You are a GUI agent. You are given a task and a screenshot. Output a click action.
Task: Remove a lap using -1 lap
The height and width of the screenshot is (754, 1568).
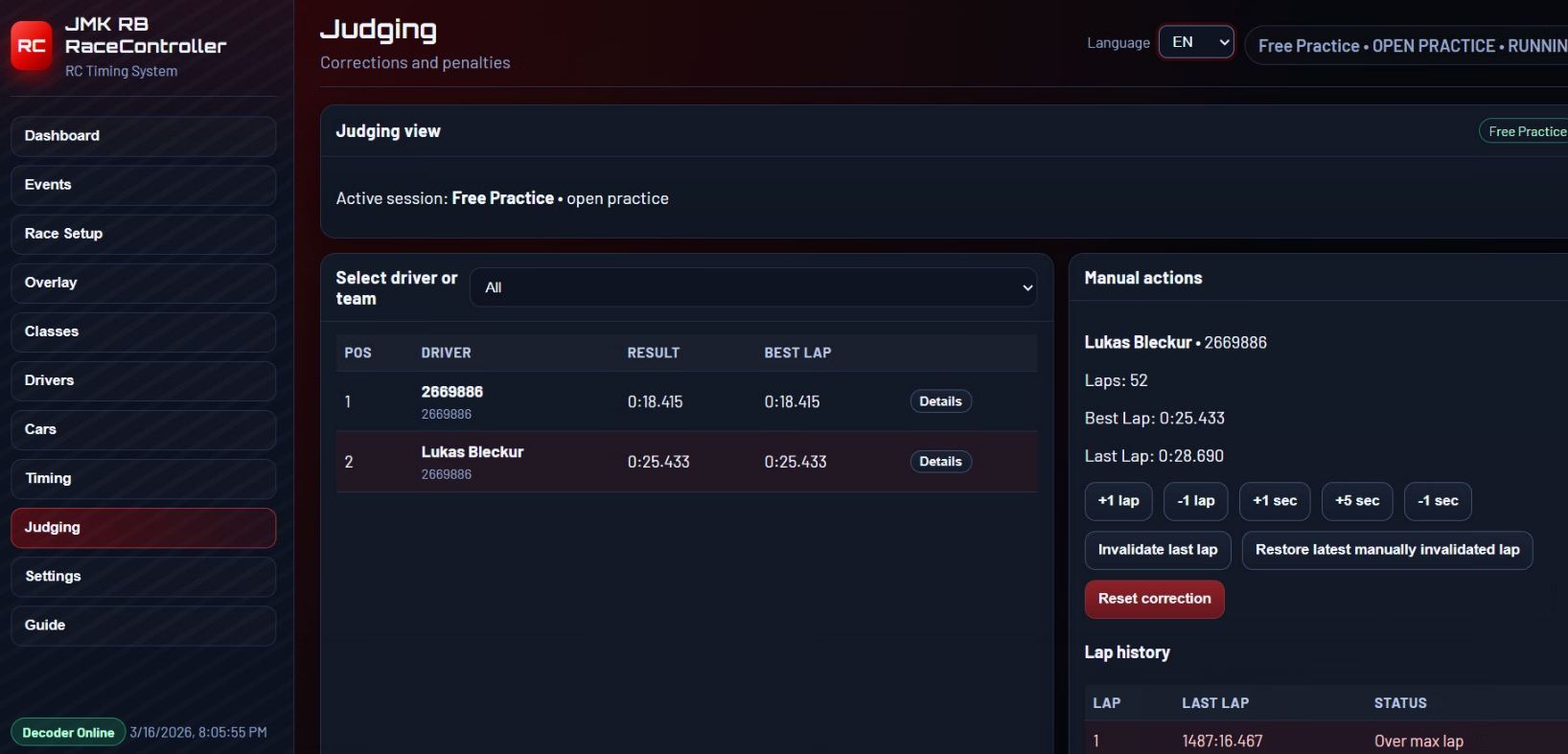coord(1195,501)
